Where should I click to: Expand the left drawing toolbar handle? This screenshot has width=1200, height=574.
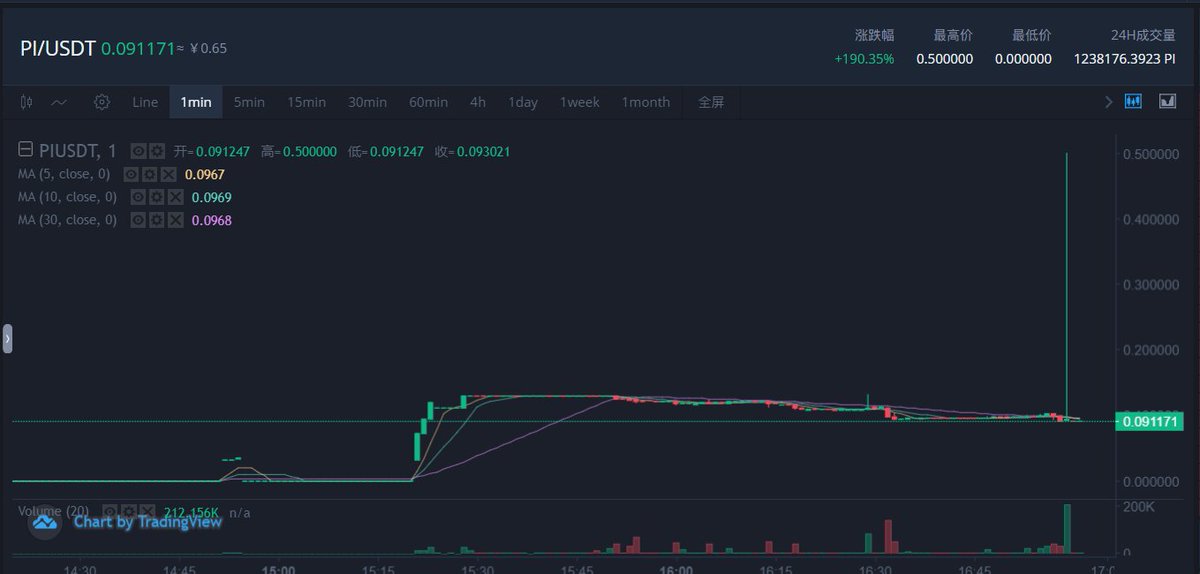point(7,339)
